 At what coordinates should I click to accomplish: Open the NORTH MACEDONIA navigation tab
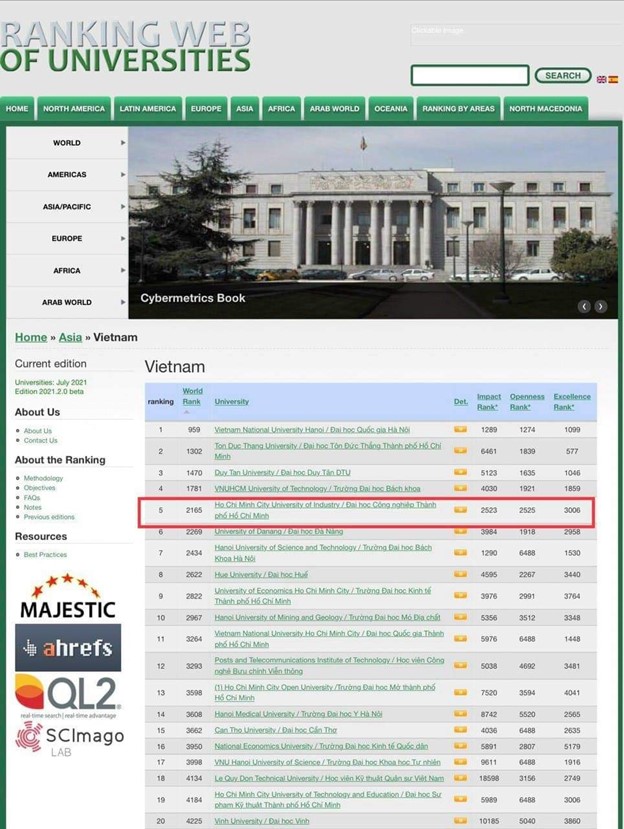pyautogui.click(x=546, y=108)
